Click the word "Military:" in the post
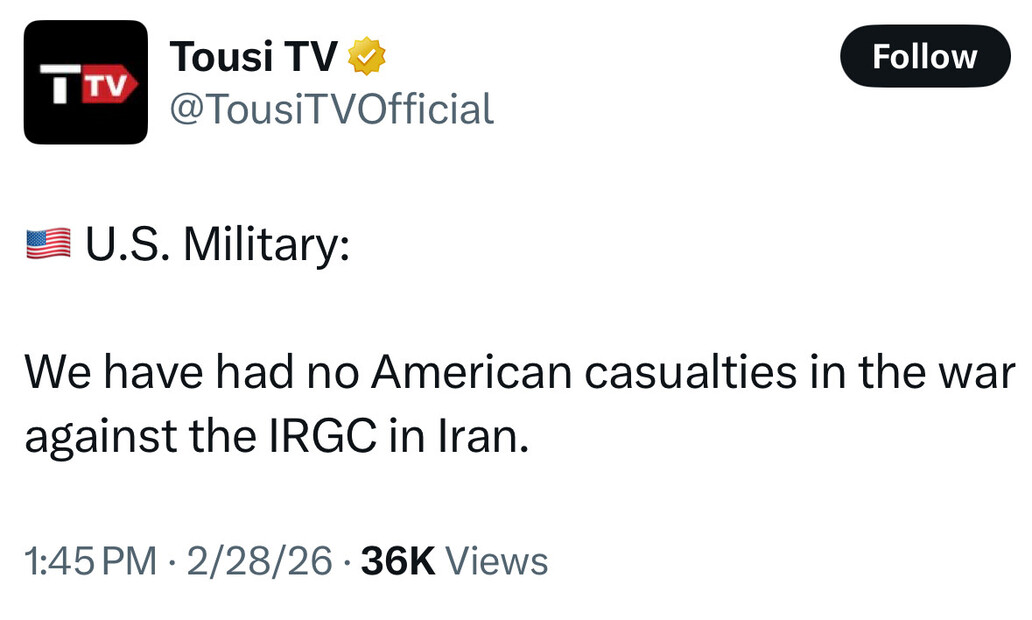The image size is (1032, 620). pyautogui.click(x=265, y=244)
